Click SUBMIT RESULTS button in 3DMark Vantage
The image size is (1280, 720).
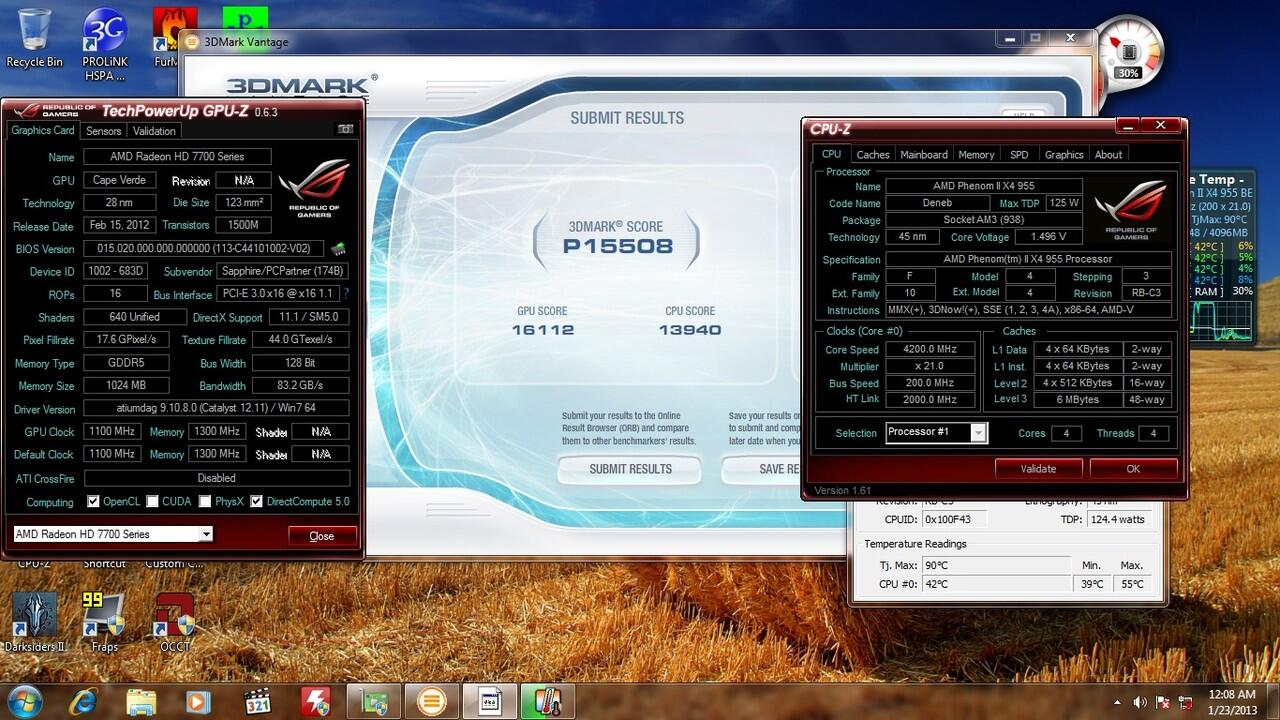[630, 469]
